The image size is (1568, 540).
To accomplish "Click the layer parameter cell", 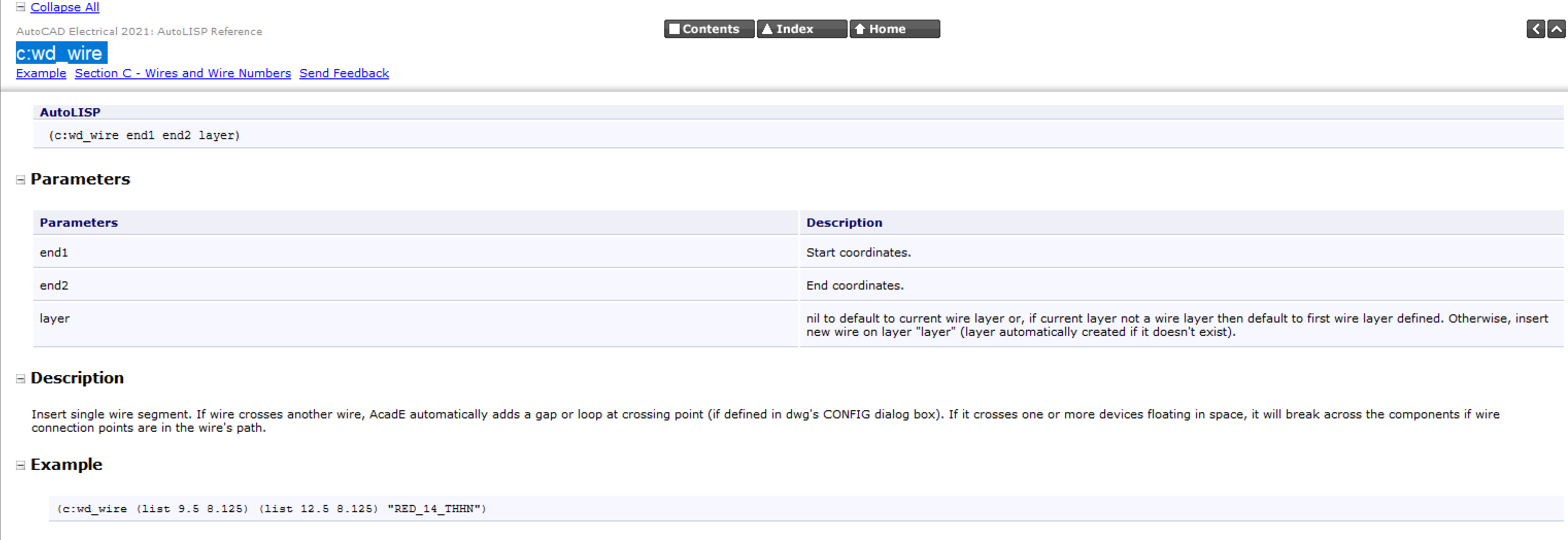I will (55, 318).
